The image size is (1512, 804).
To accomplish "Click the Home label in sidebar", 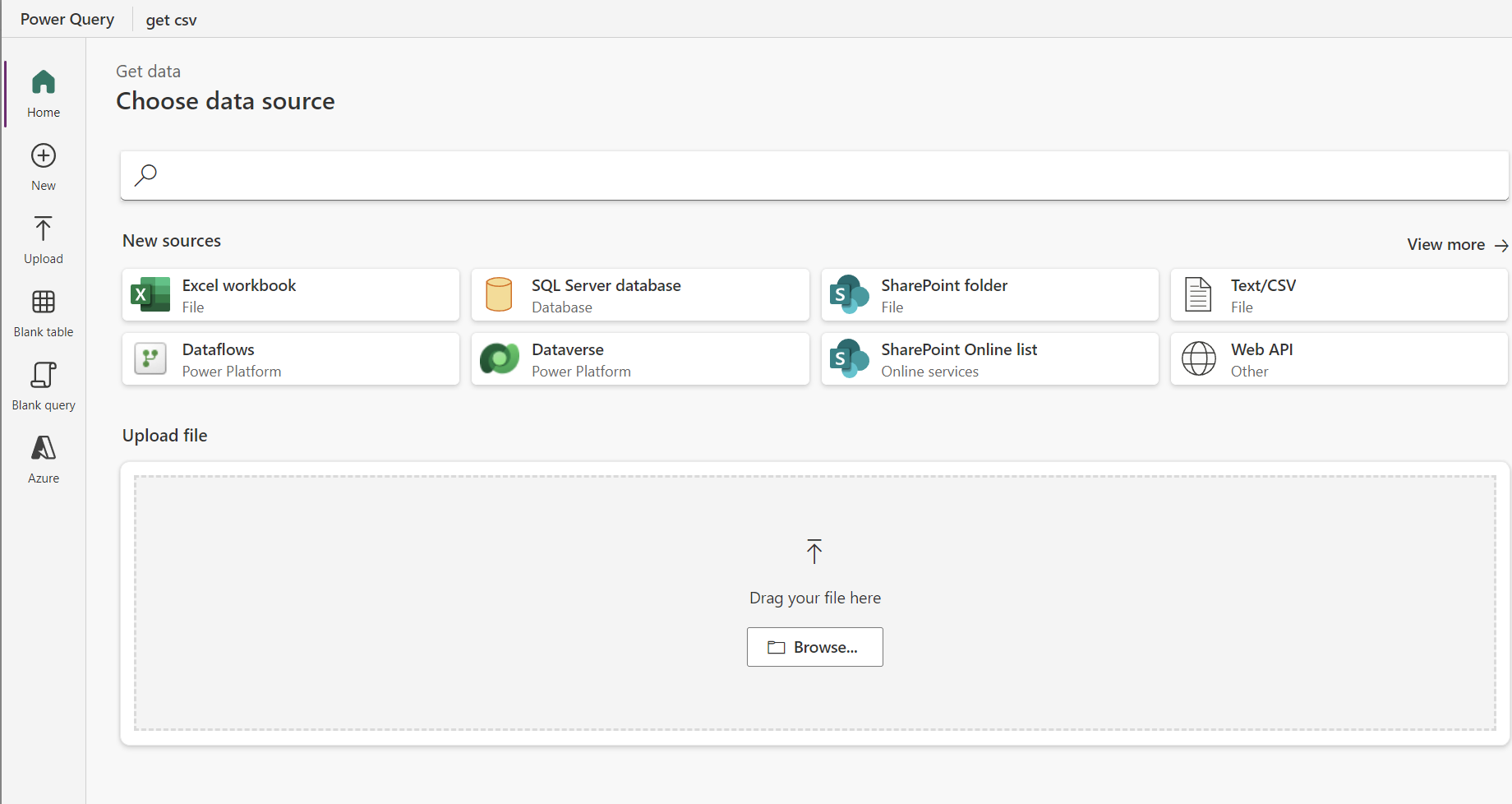I will [44, 113].
